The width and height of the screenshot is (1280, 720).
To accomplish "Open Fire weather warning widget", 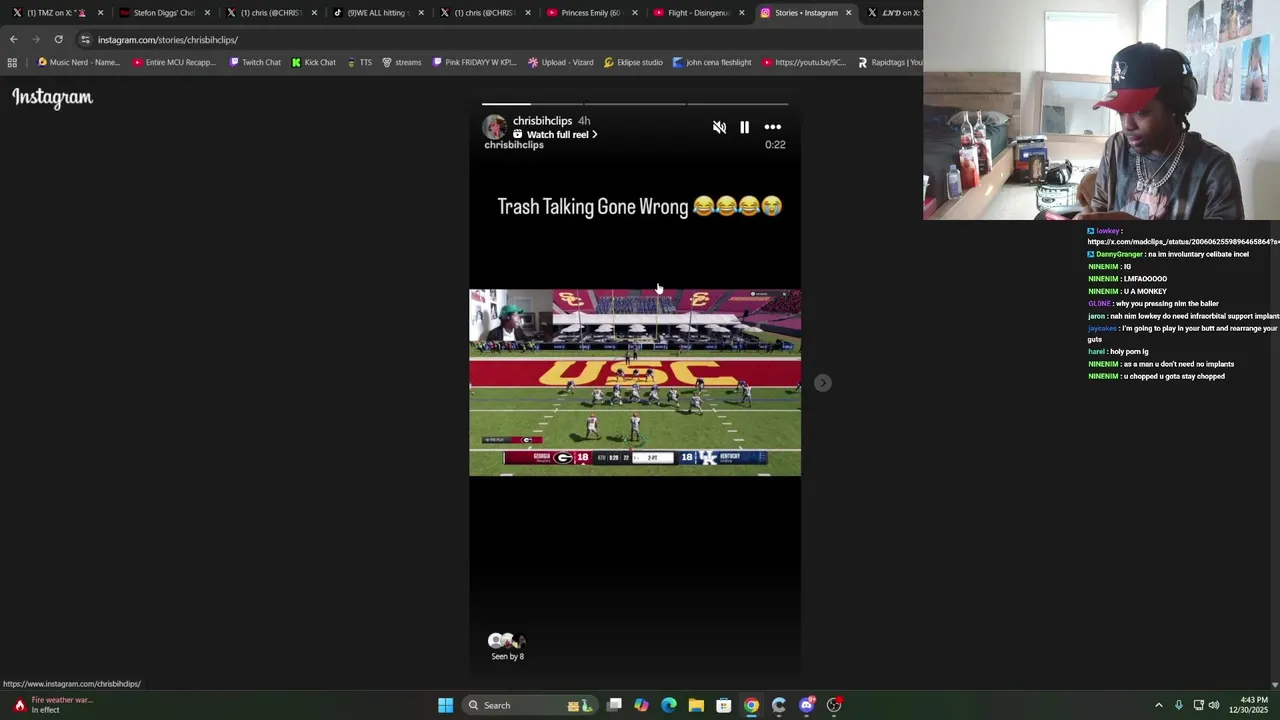I will [x=55, y=705].
